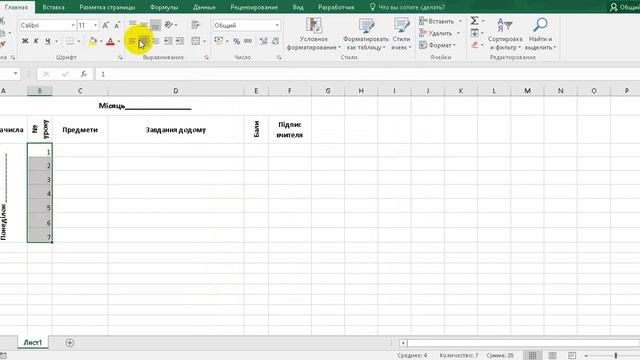This screenshot has width=640, height=360.
Task: Open the underline style dropdown arrow
Action: [56, 41]
